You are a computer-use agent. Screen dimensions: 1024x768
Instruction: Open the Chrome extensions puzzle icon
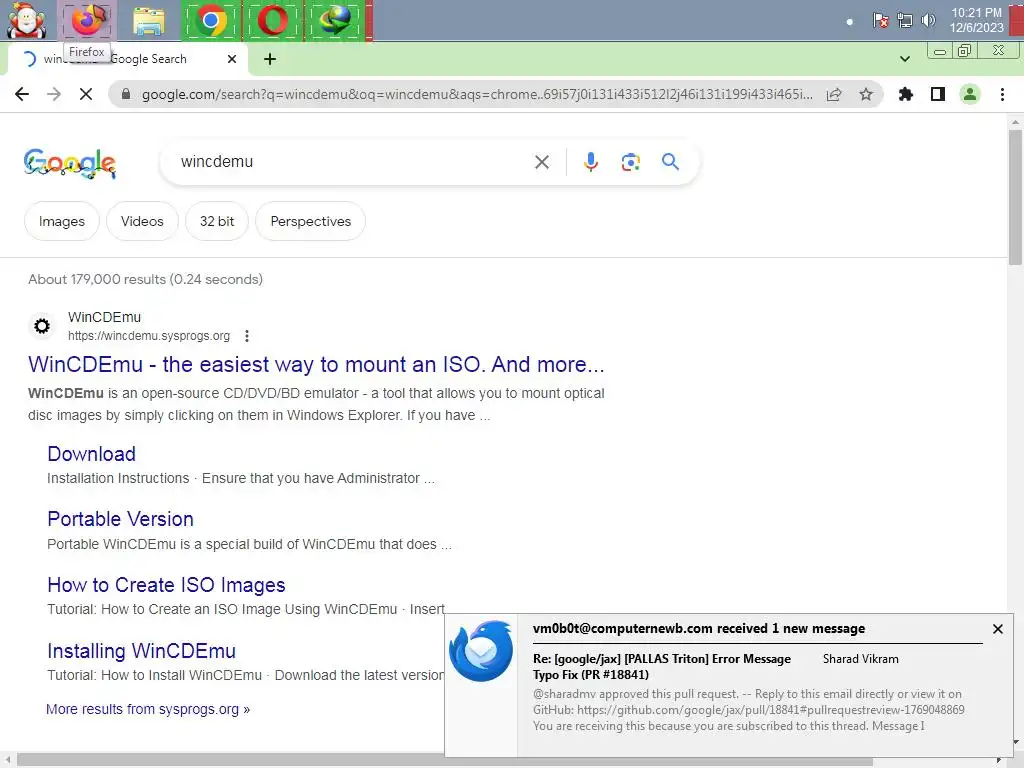coord(906,95)
